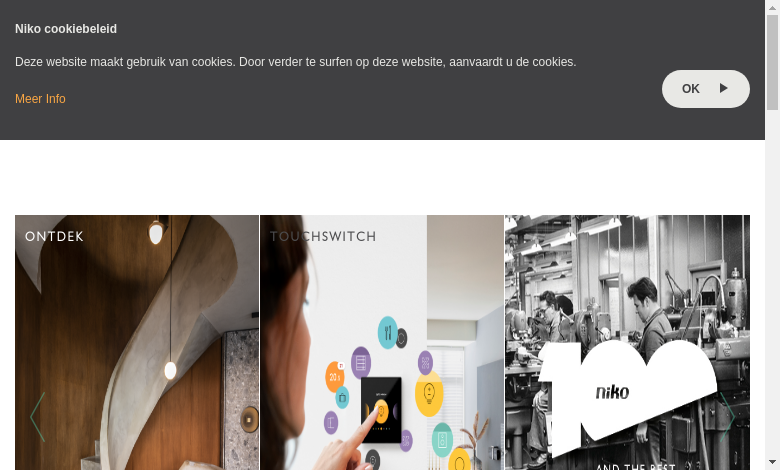The image size is (780, 470).
Task: Open the ONTDEK staircase slide
Action: click(x=137, y=343)
